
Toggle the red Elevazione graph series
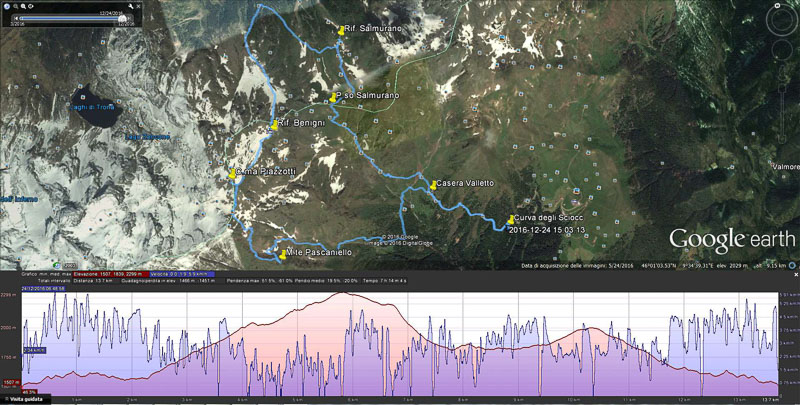111,274
